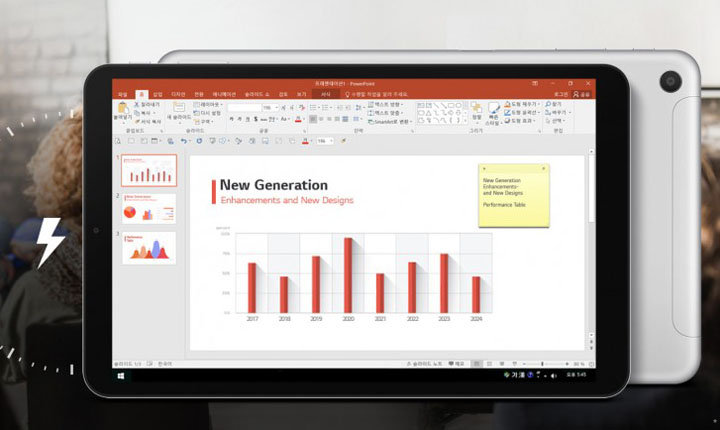Open the Arrange objects tool
The width and height of the screenshot is (720, 430).
[476, 111]
